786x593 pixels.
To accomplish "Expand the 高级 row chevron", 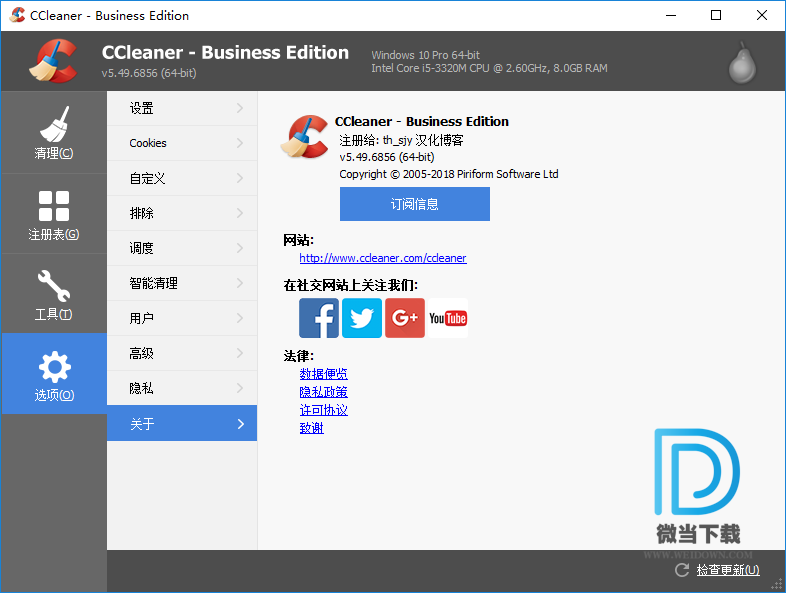I will coord(240,353).
